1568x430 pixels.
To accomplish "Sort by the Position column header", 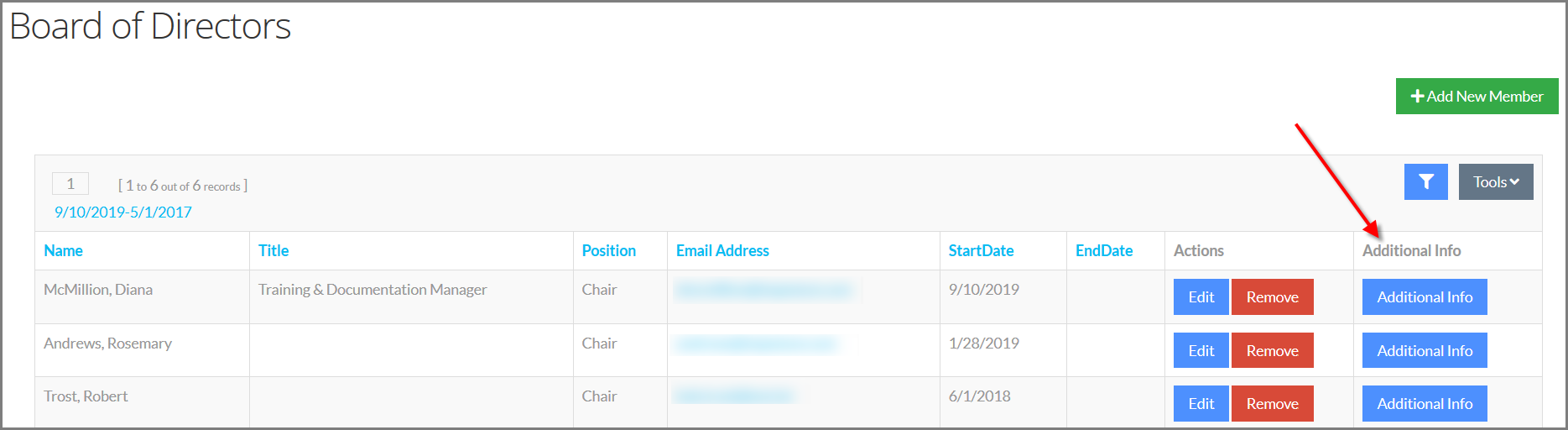I will tap(608, 250).
